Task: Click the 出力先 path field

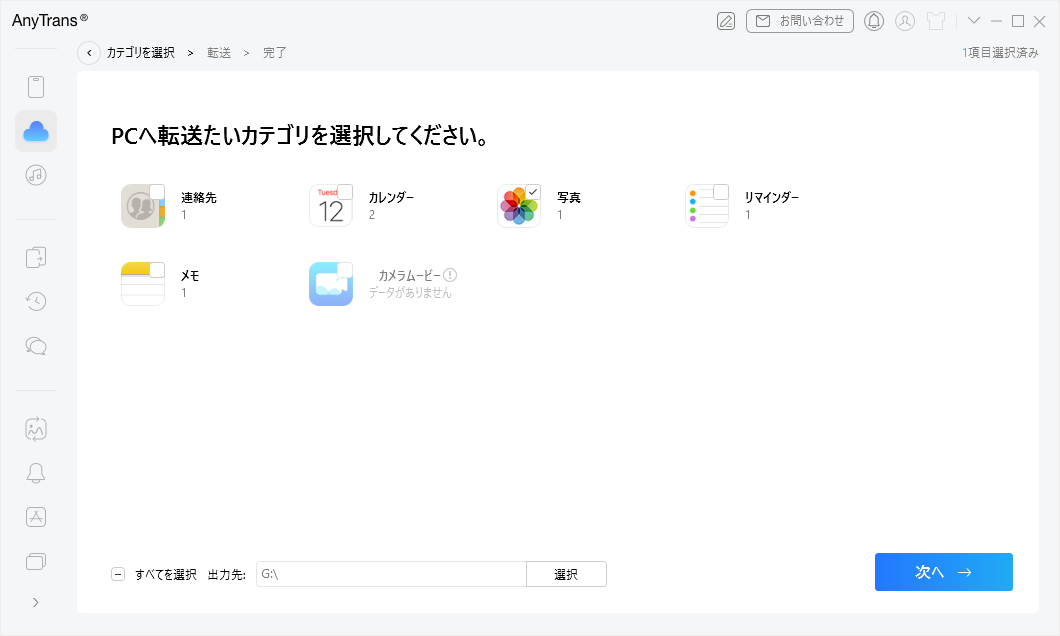Action: pyautogui.click(x=391, y=574)
